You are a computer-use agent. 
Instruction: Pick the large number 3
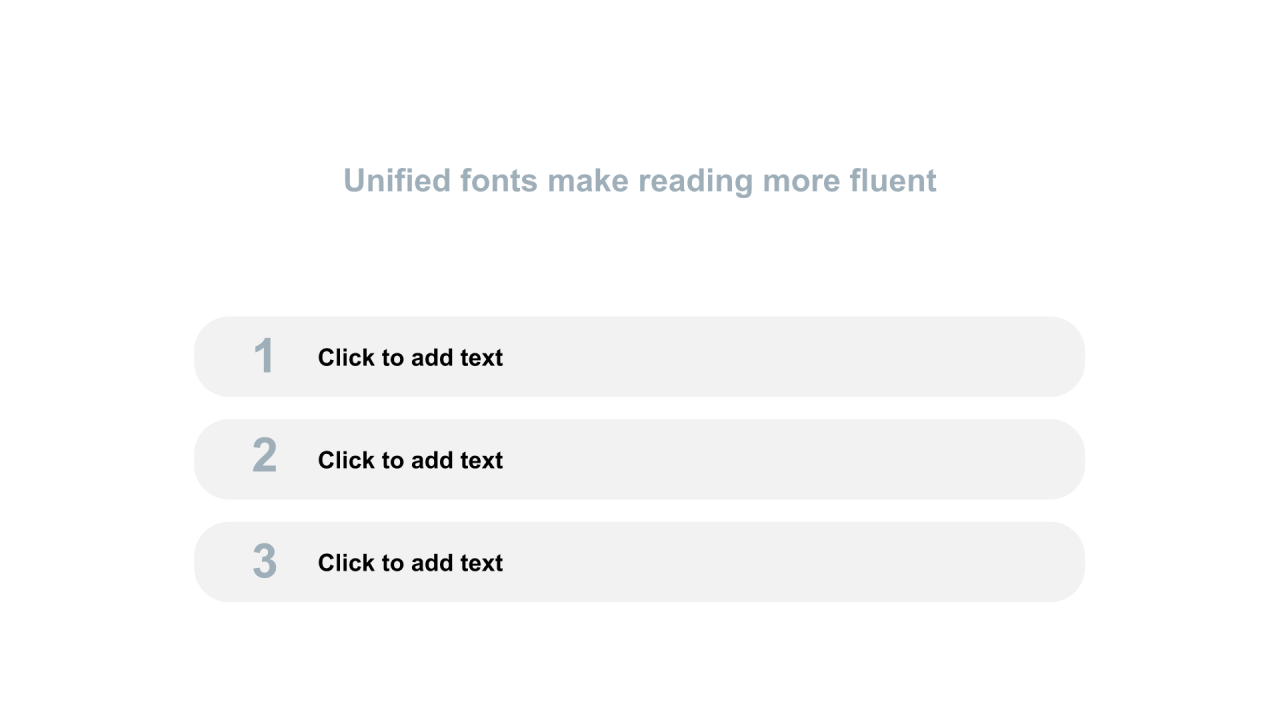pos(264,561)
